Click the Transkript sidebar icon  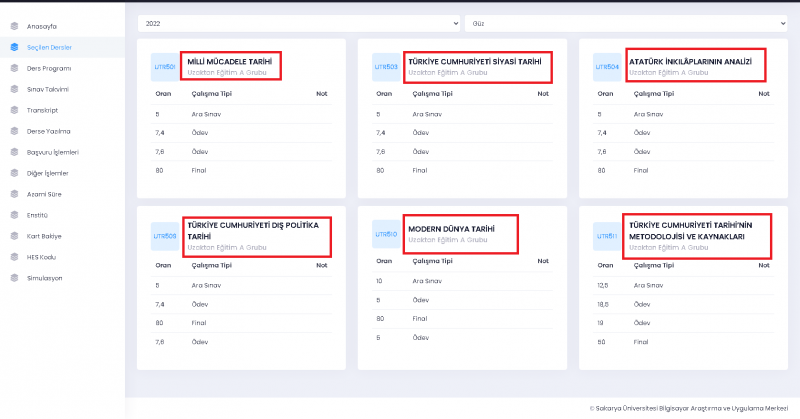15,110
